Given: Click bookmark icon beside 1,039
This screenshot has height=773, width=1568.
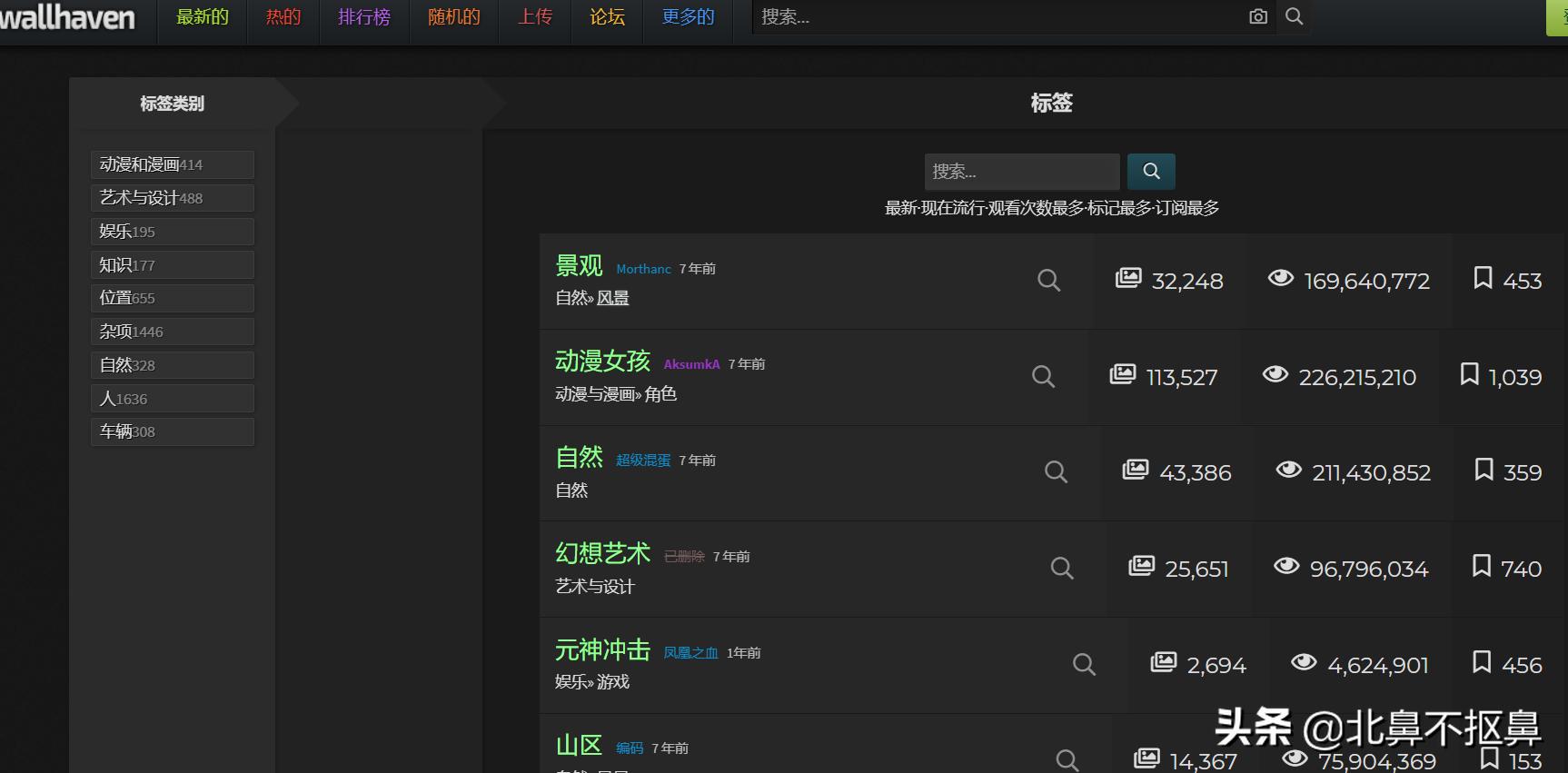Looking at the screenshot, I should coord(1469,374).
